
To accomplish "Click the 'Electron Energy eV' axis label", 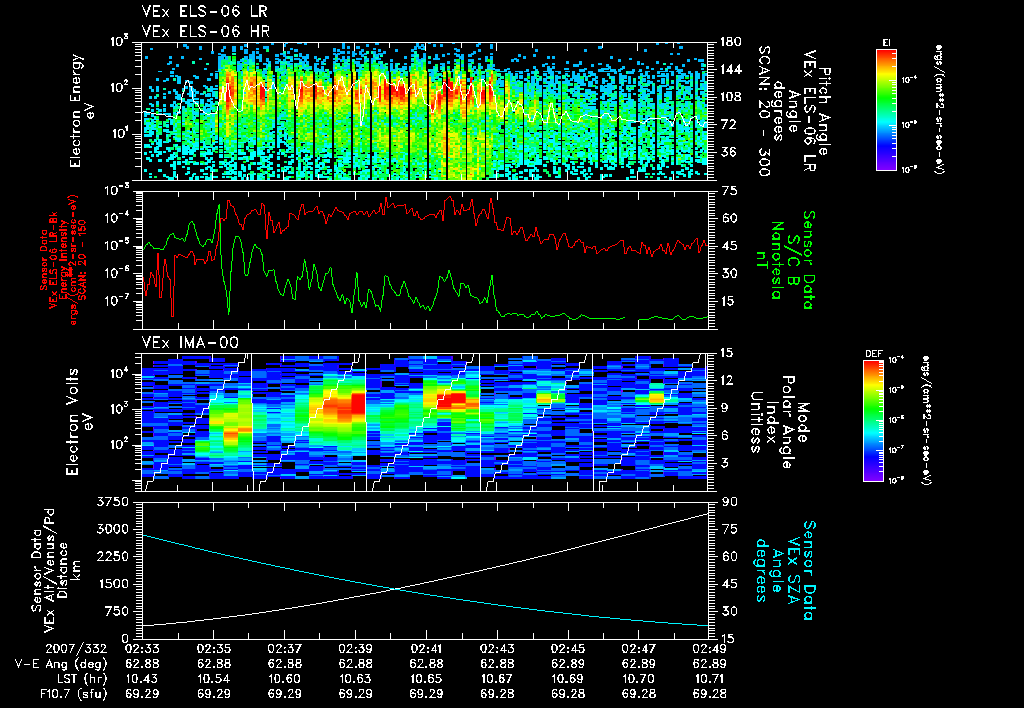I will pos(82,111).
